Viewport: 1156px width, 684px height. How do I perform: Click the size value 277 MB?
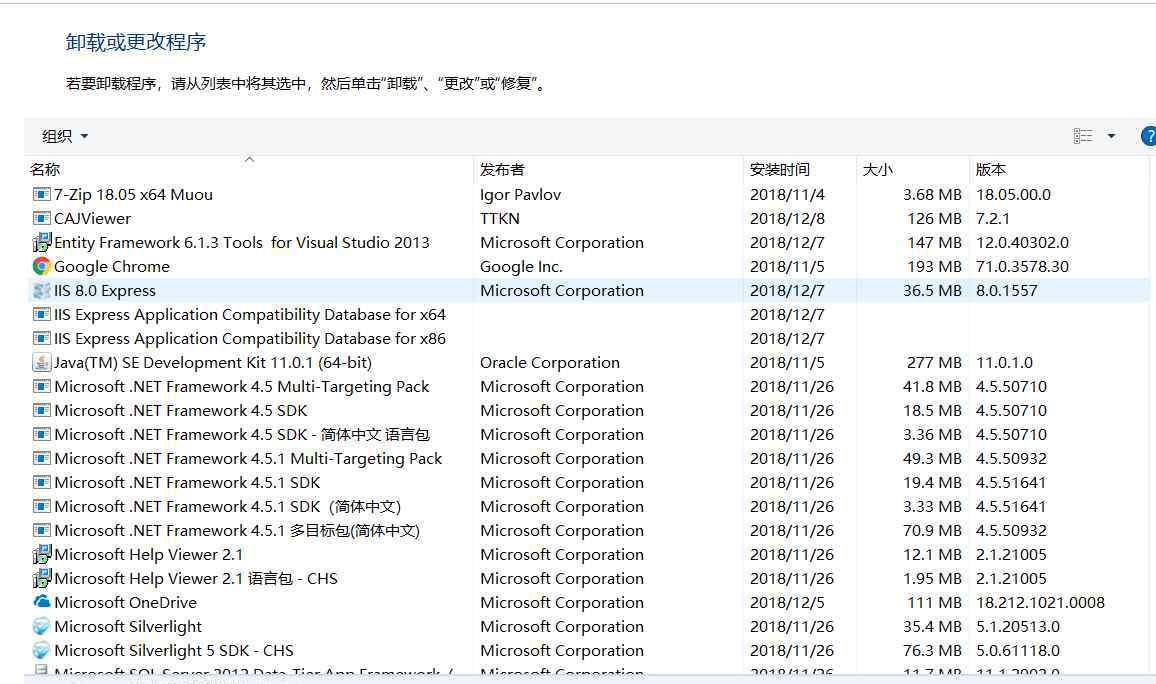(935, 363)
